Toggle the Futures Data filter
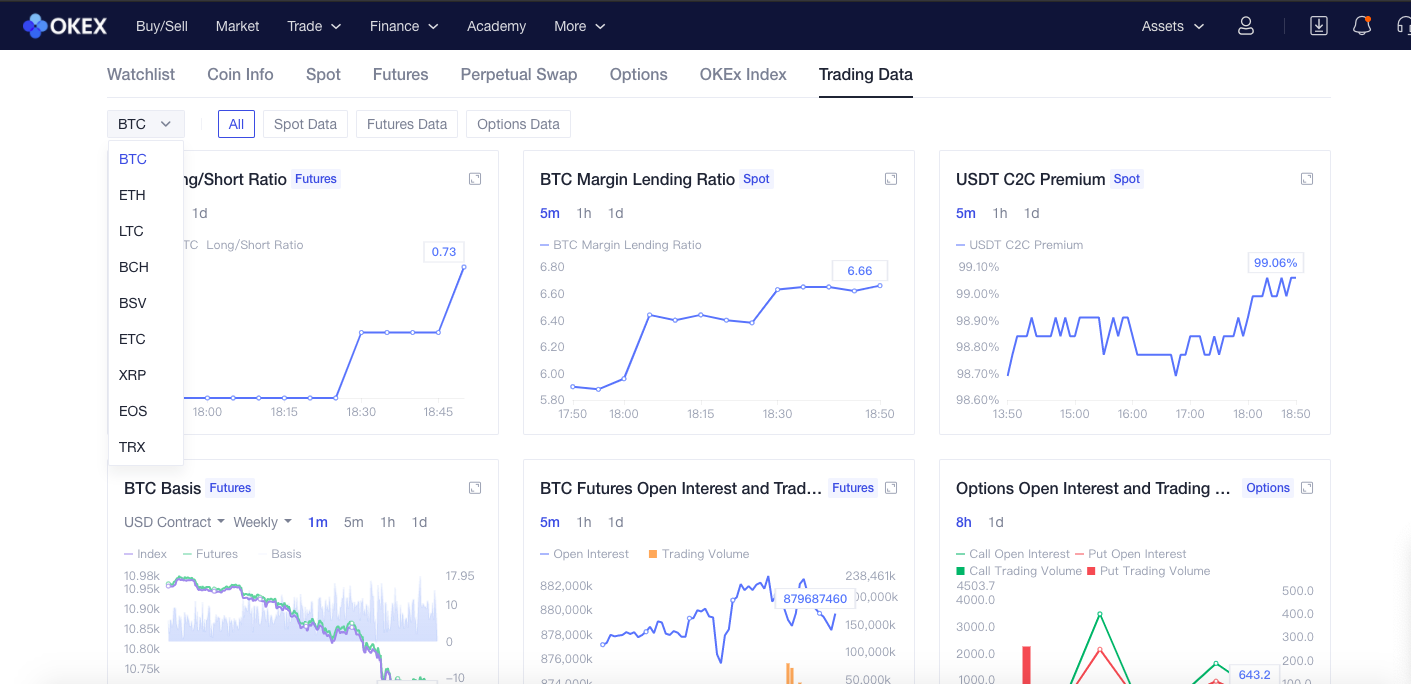Image resolution: width=1411 pixels, height=684 pixels. [407, 124]
